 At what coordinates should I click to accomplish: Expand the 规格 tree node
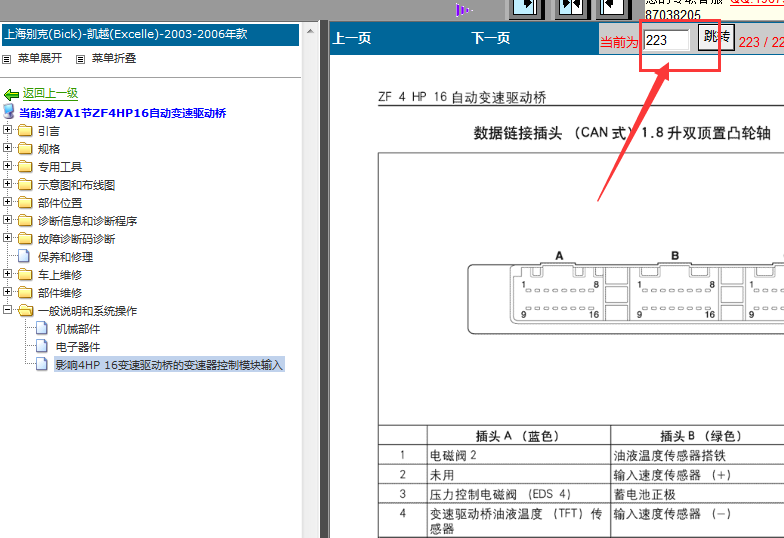[x=7, y=148]
